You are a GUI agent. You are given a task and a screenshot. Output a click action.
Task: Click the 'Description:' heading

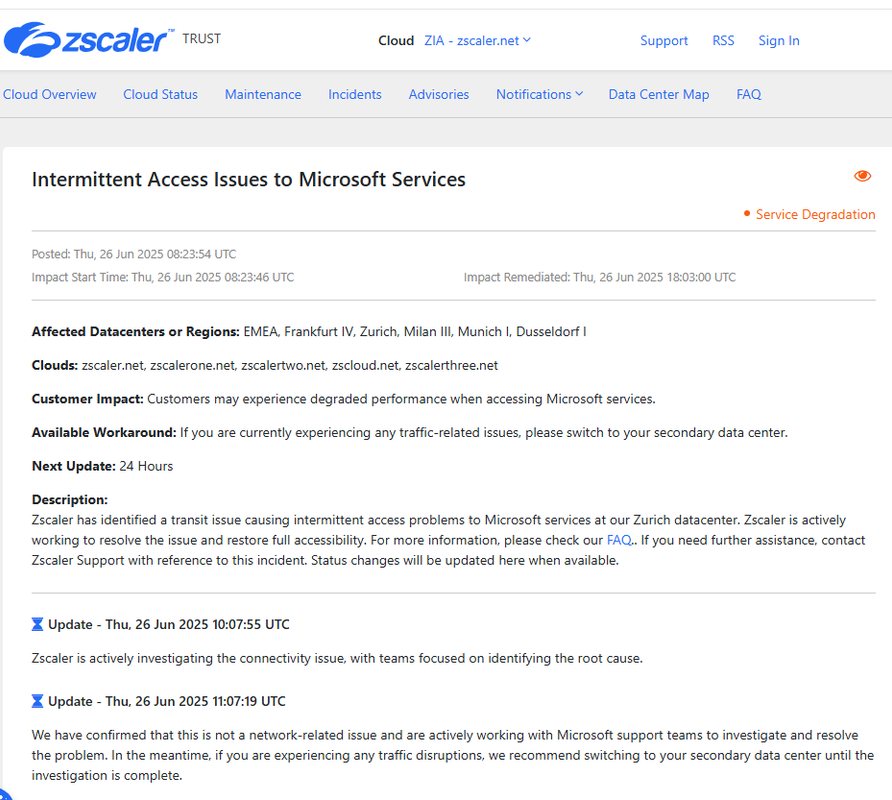click(69, 500)
